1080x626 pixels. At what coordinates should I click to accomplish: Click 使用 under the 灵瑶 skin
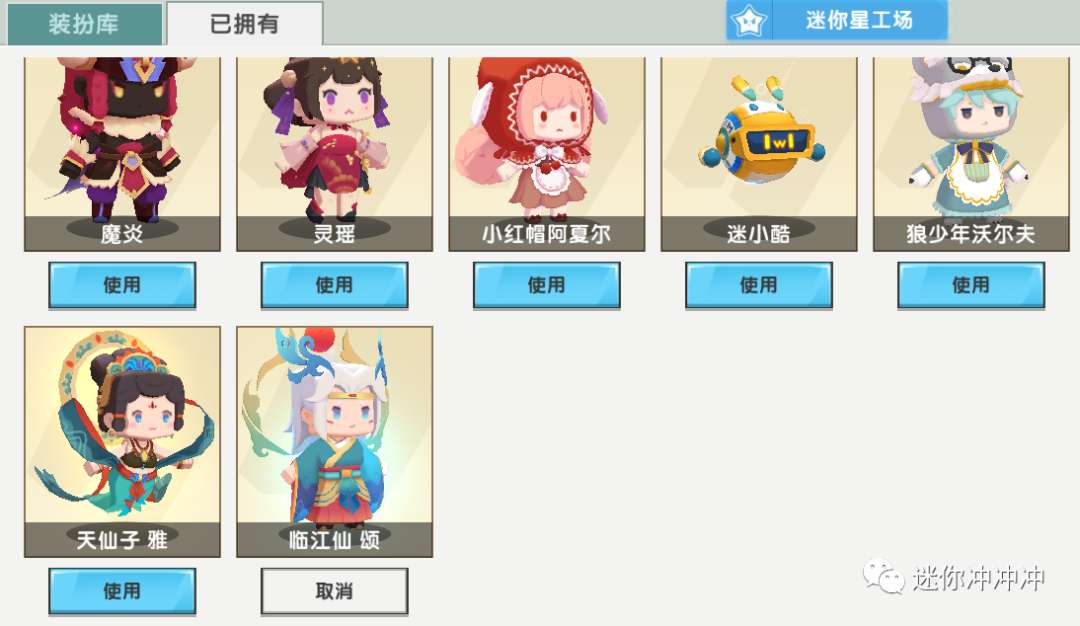click(334, 285)
